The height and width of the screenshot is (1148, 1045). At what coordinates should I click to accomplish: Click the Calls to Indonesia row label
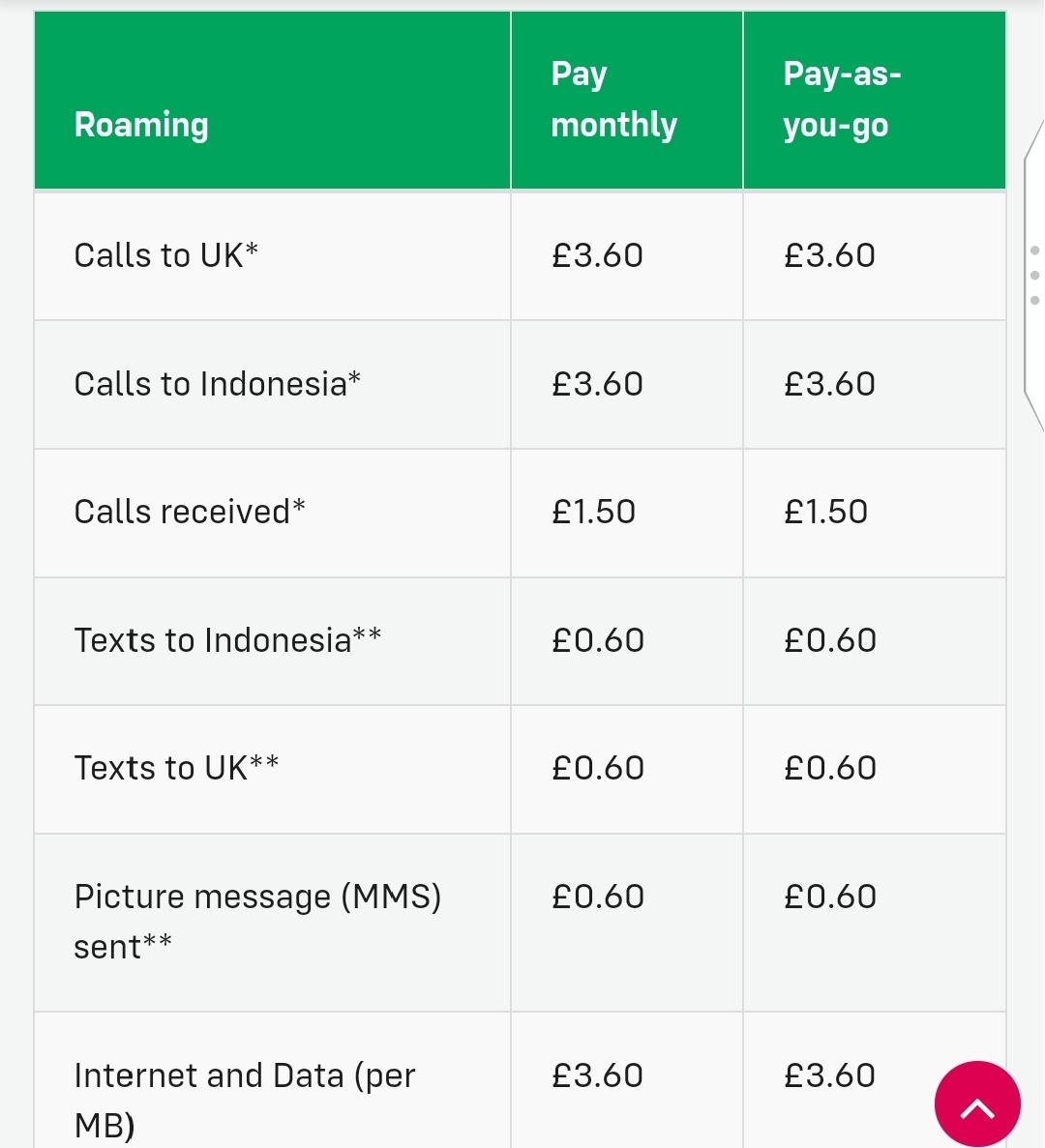point(218,384)
